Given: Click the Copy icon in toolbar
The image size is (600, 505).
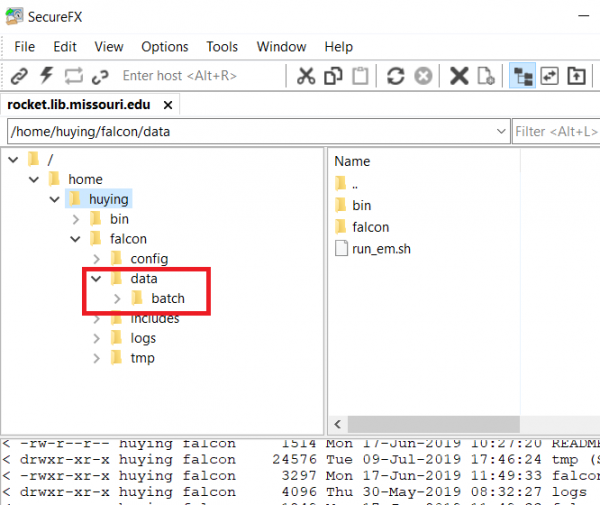Looking at the screenshot, I should [x=333, y=76].
